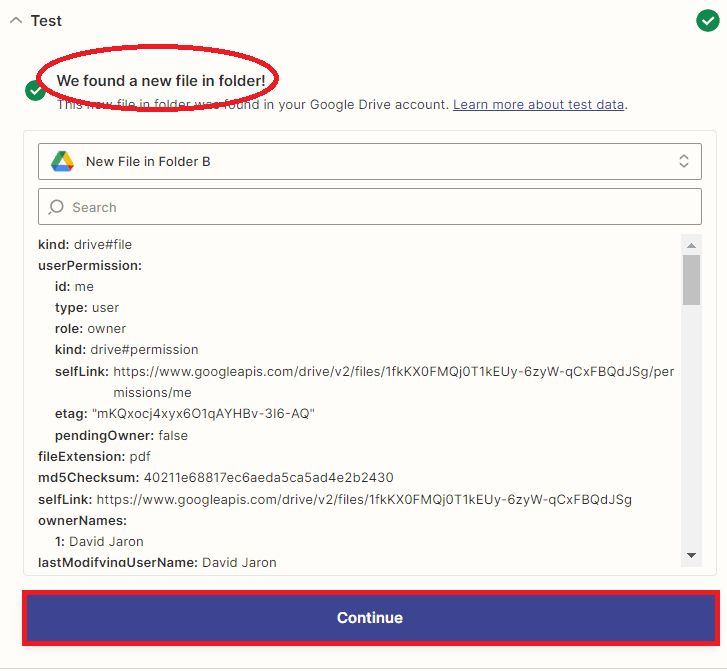Image resolution: width=727 pixels, height=671 pixels.
Task: Select the userPermission field row
Action: [90, 266]
